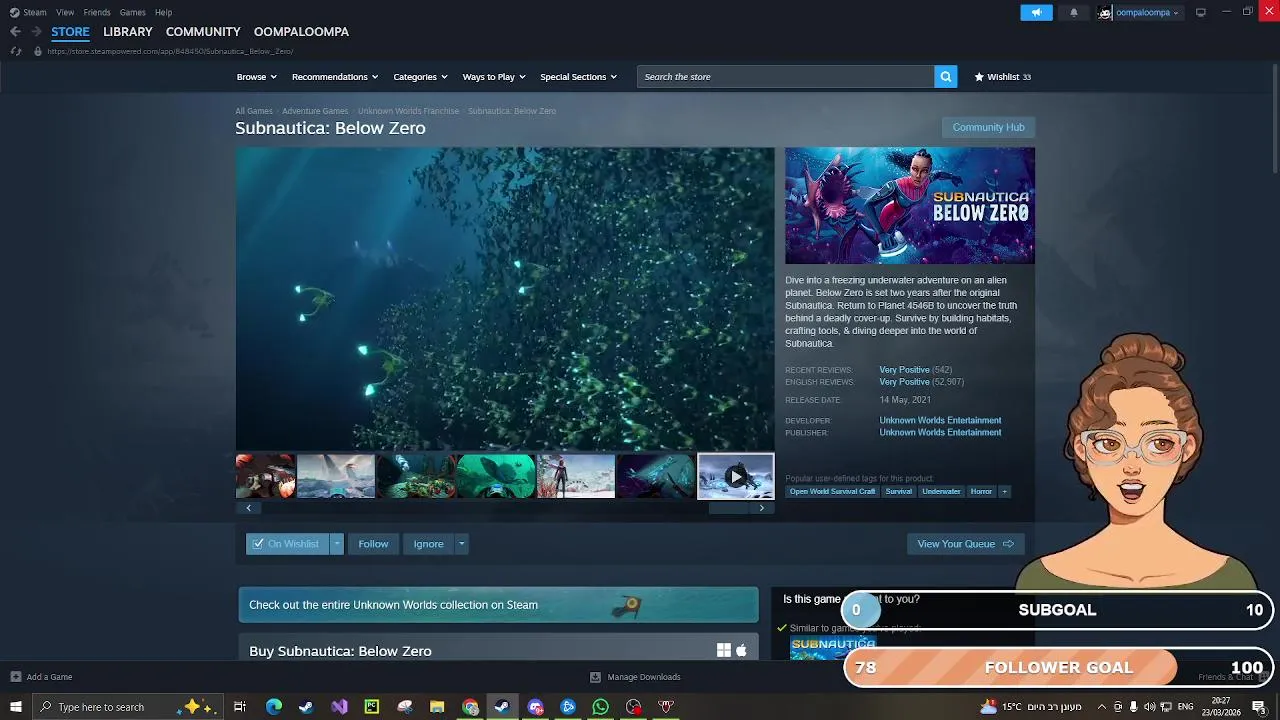Click the Follow button
Image resolution: width=1280 pixels, height=720 pixels.
coord(373,544)
